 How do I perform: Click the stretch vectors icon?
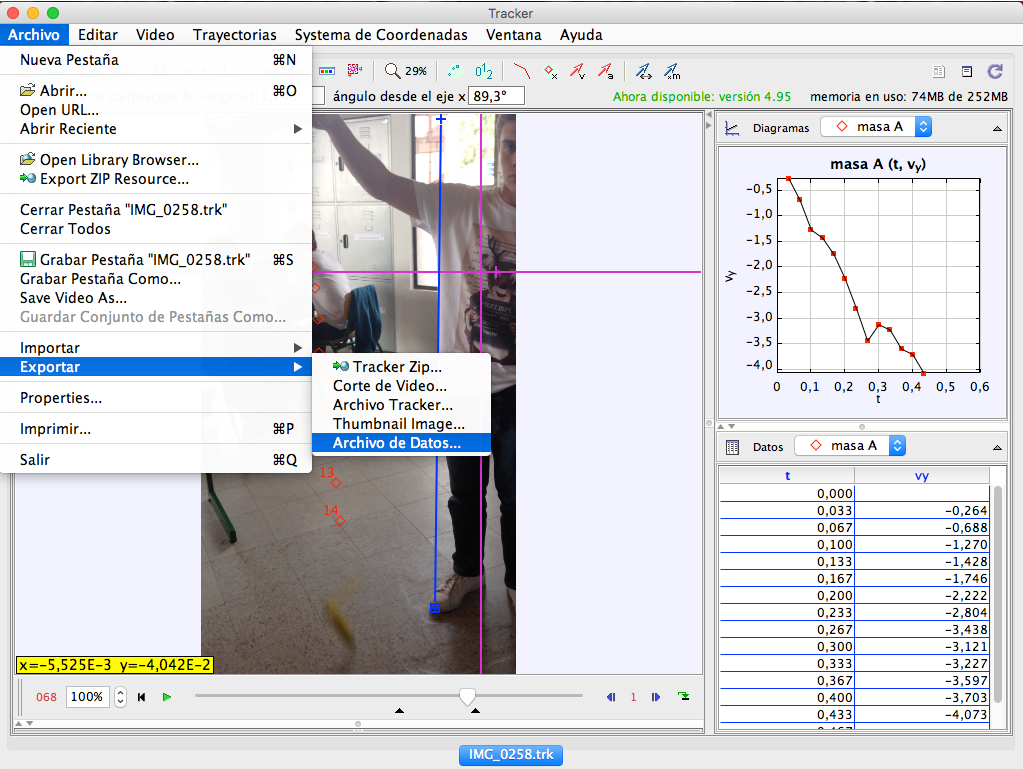(x=644, y=70)
